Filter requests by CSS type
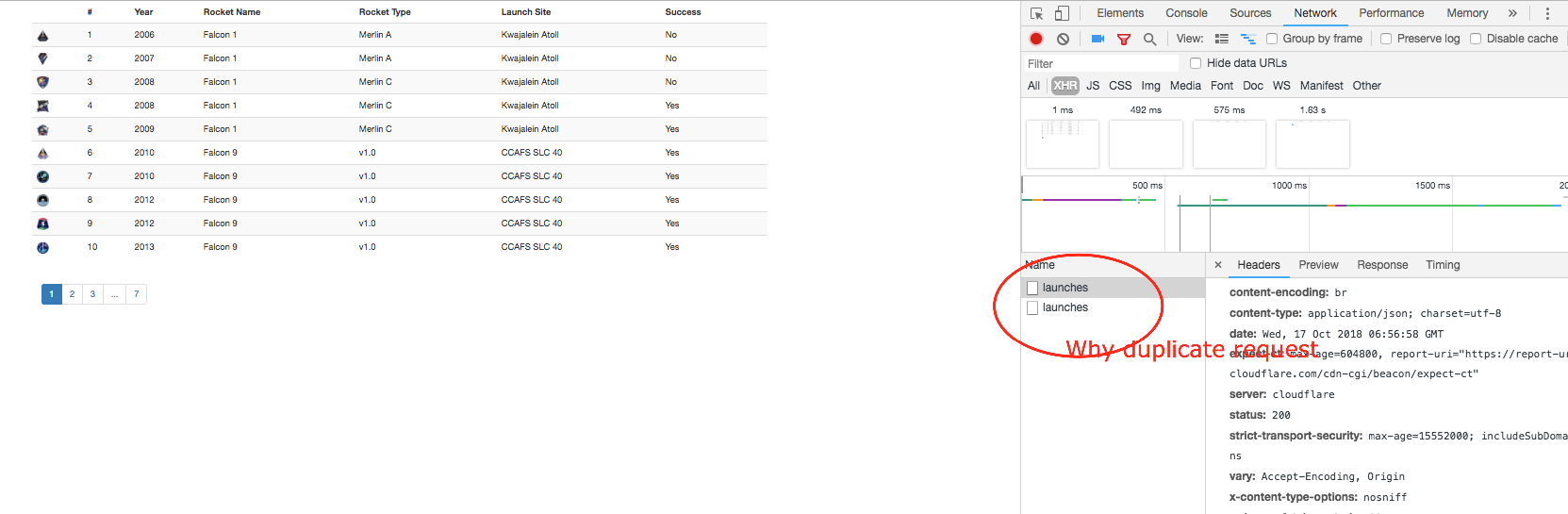The width and height of the screenshot is (1568, 514). [x=1120, y=86]
